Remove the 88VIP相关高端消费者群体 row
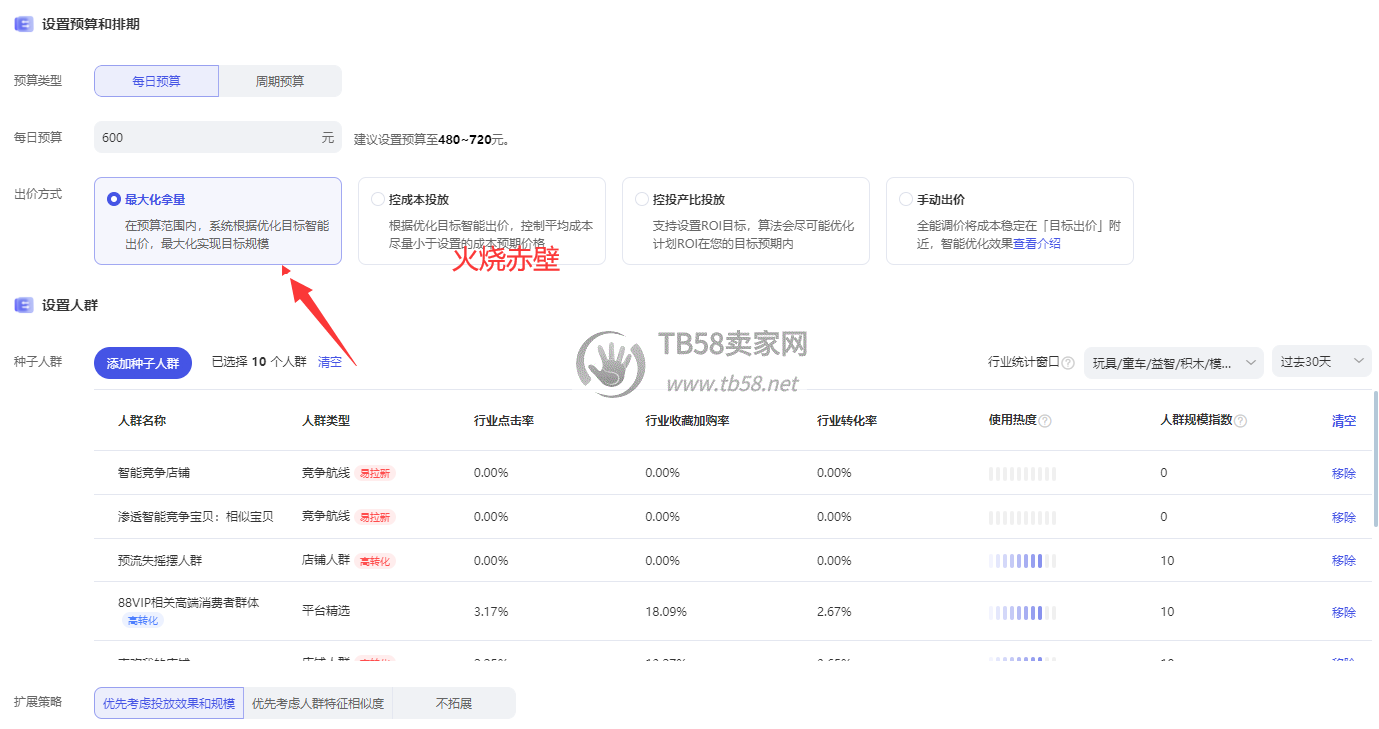 pos(1344,612)
